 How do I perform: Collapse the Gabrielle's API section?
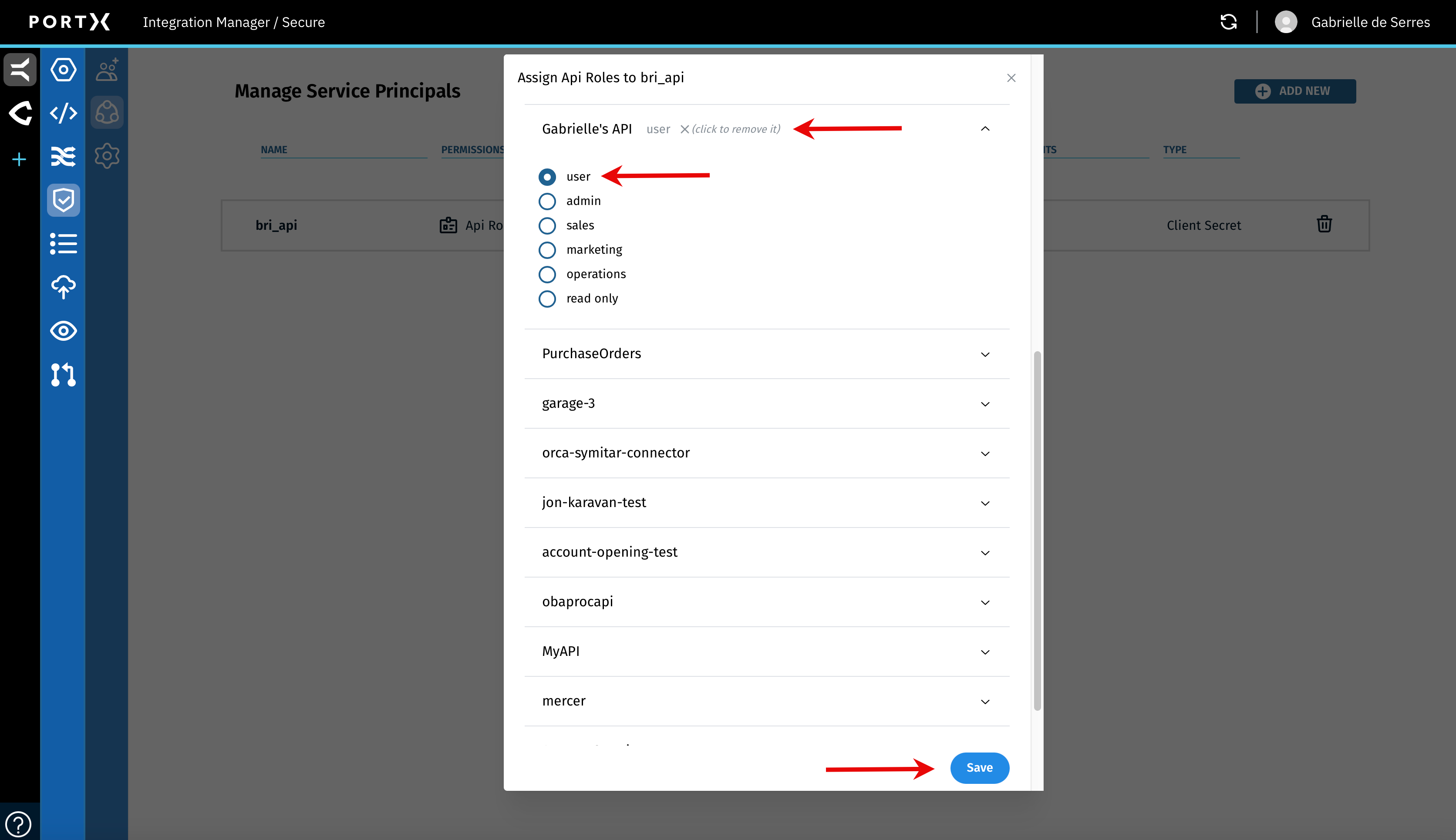tap(984, 128)
